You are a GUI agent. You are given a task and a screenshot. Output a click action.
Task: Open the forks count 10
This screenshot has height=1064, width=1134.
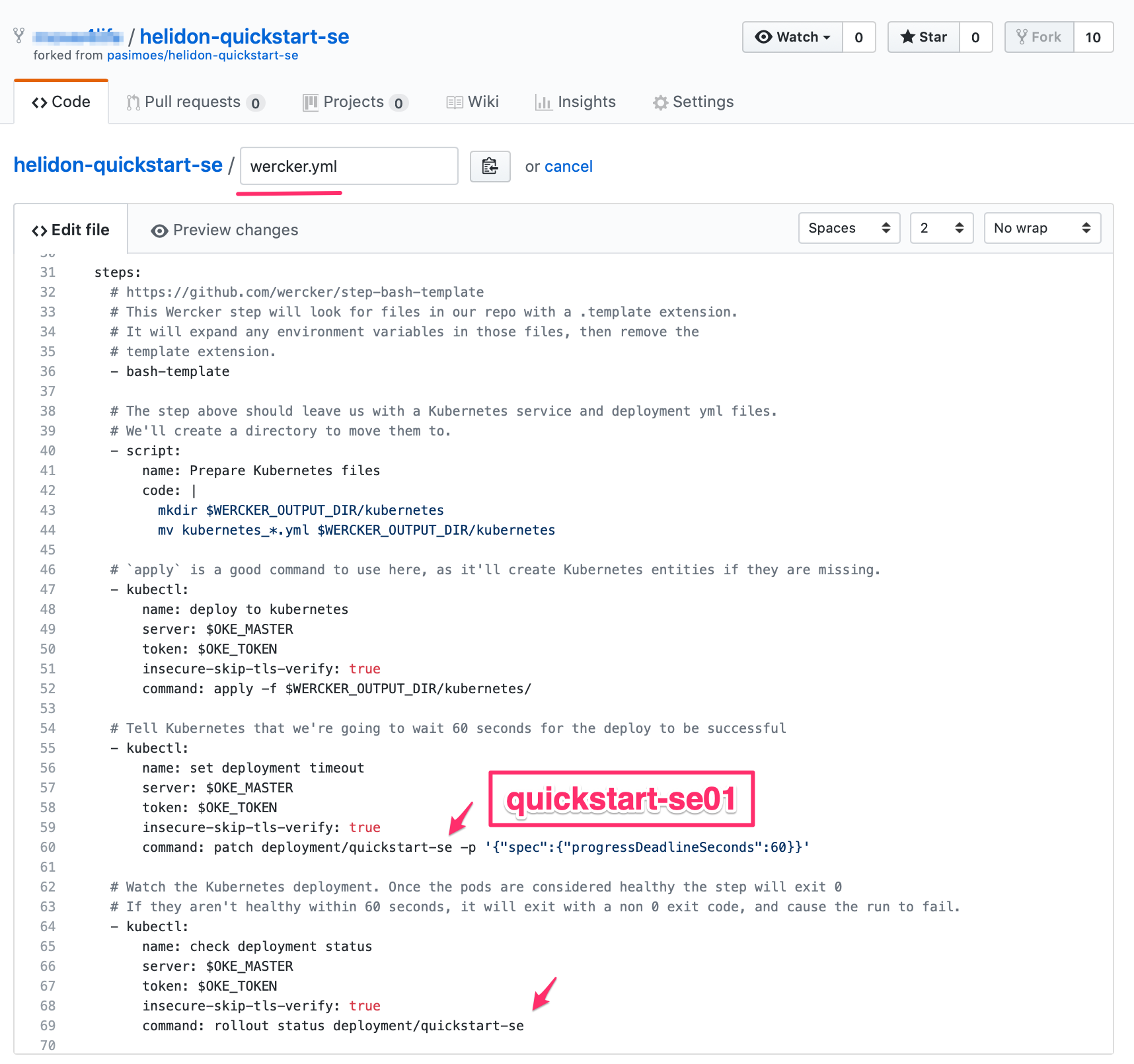[x=1093, y=37]
